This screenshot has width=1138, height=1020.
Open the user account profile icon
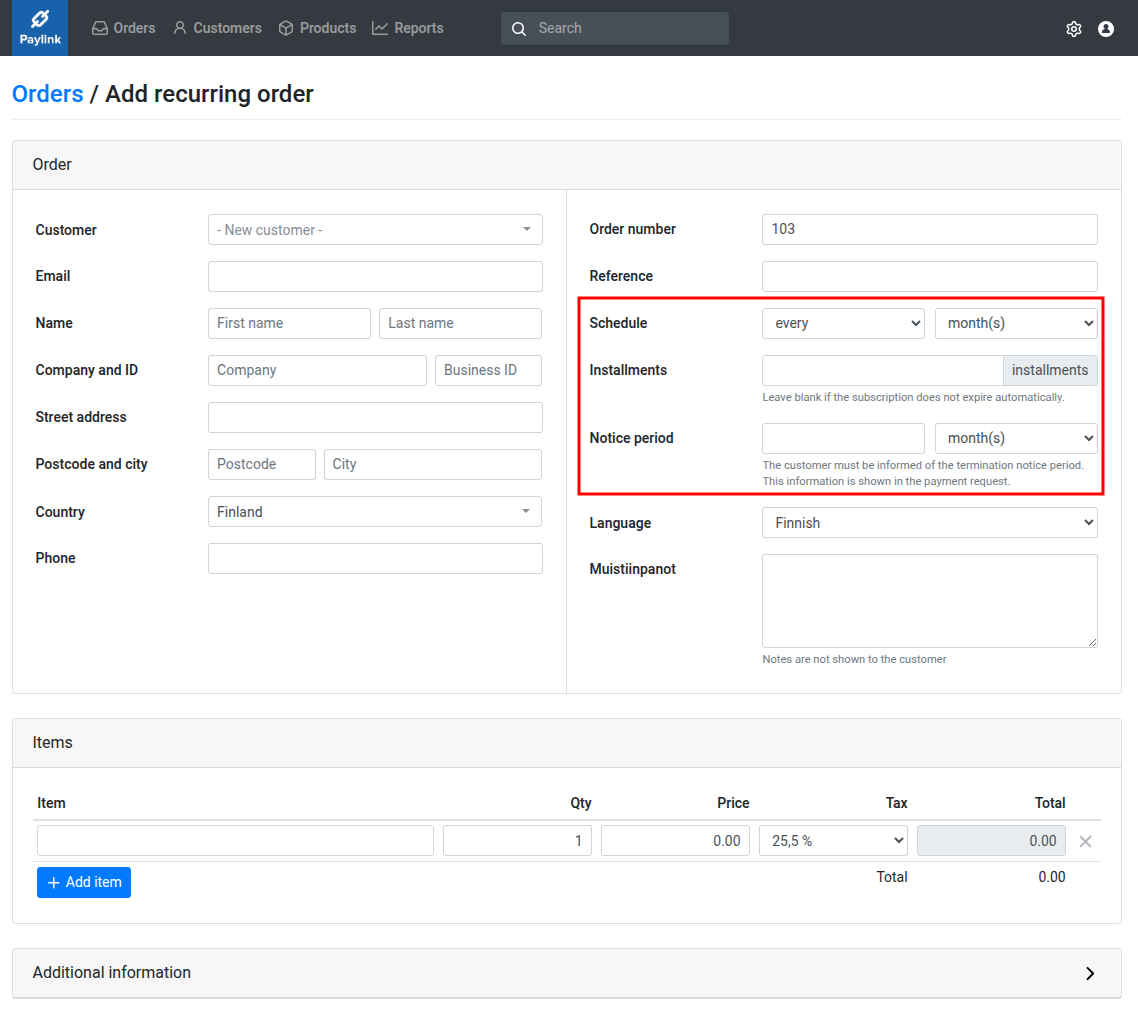pos(1106,29)
